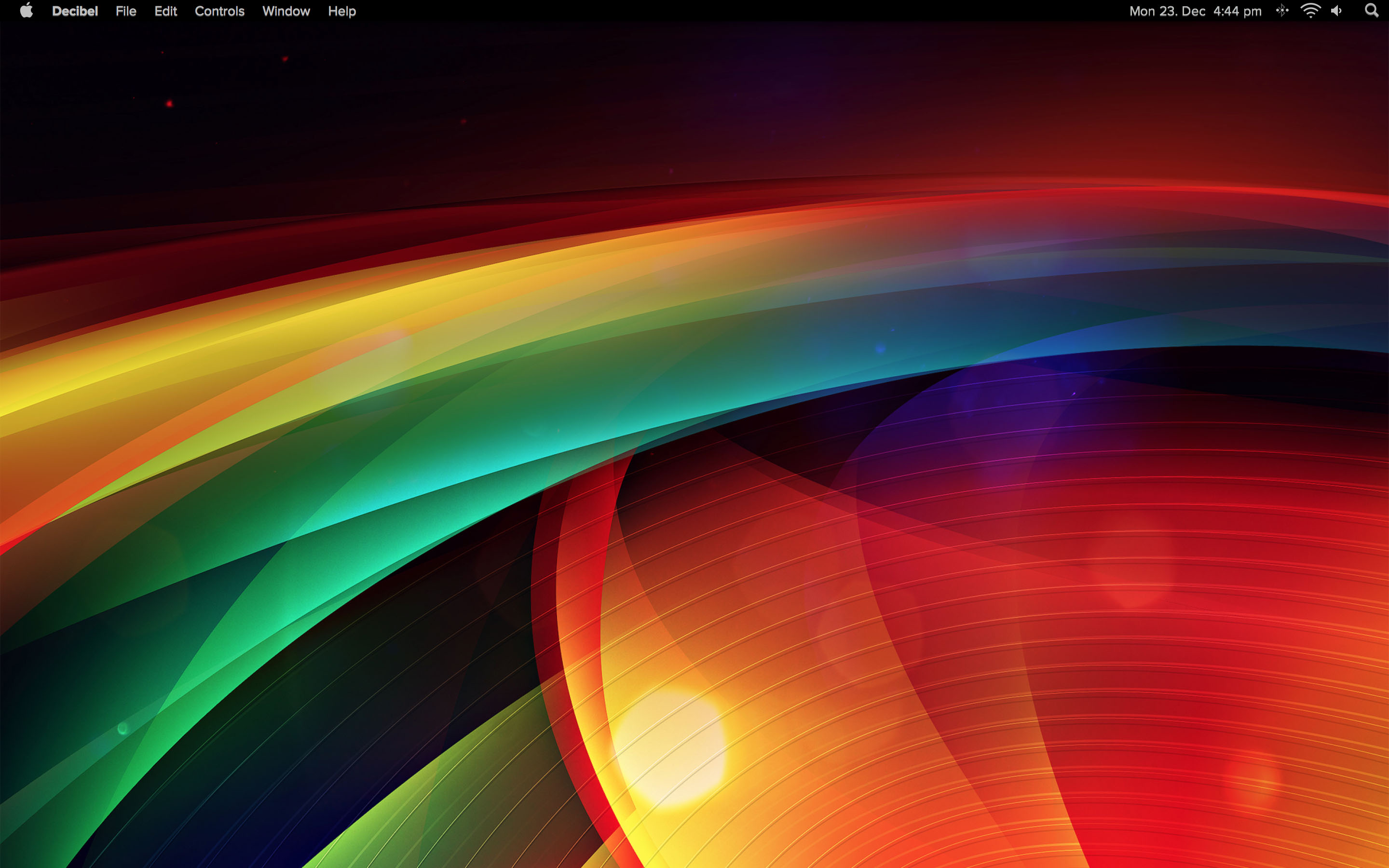Click empty menu bar space after Help

(x=689, y=11)
